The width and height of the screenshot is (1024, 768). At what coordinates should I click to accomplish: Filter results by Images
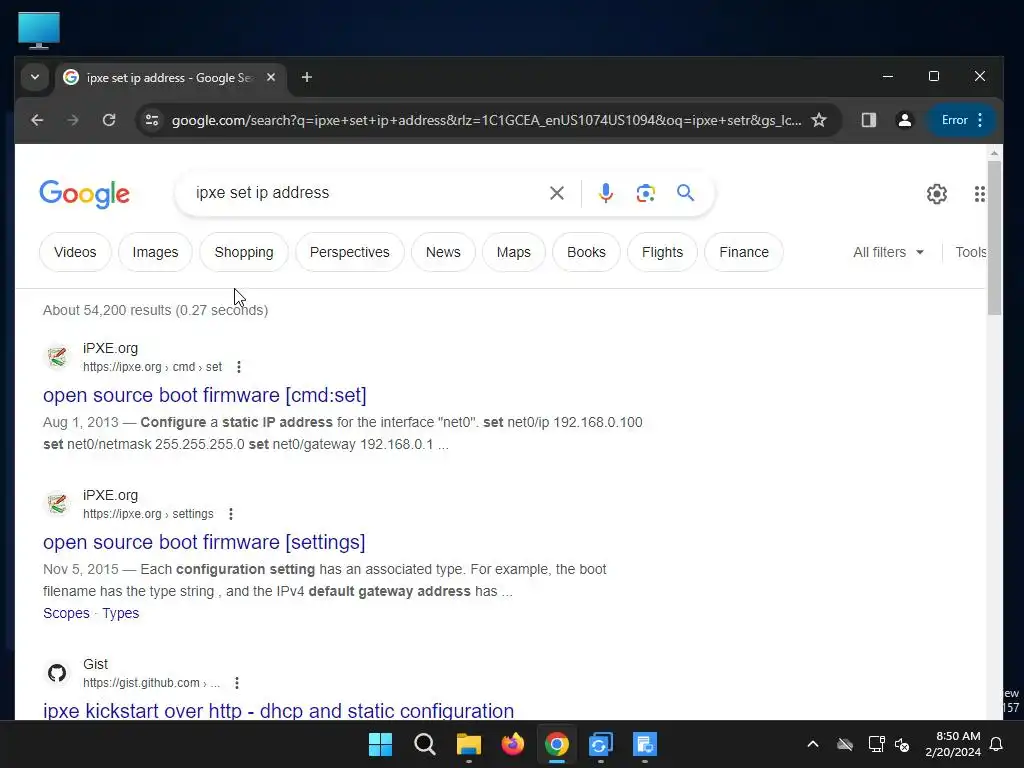pyautogui.click(x=155, y=252)
